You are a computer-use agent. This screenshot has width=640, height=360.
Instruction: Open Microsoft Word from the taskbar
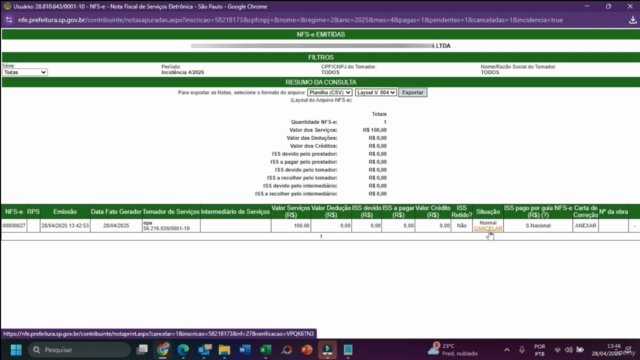click(245, 350)
